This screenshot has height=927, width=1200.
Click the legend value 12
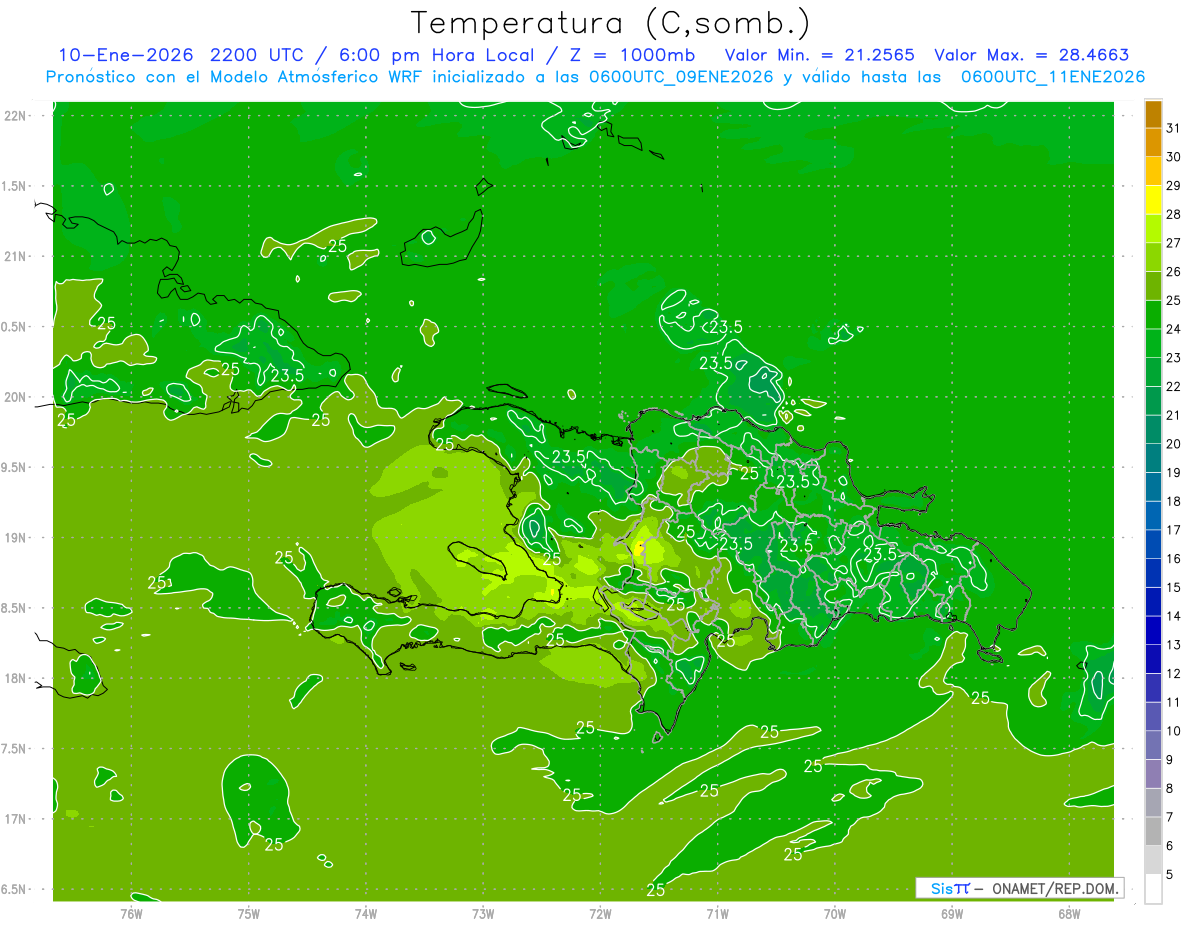coord(1174,674)
